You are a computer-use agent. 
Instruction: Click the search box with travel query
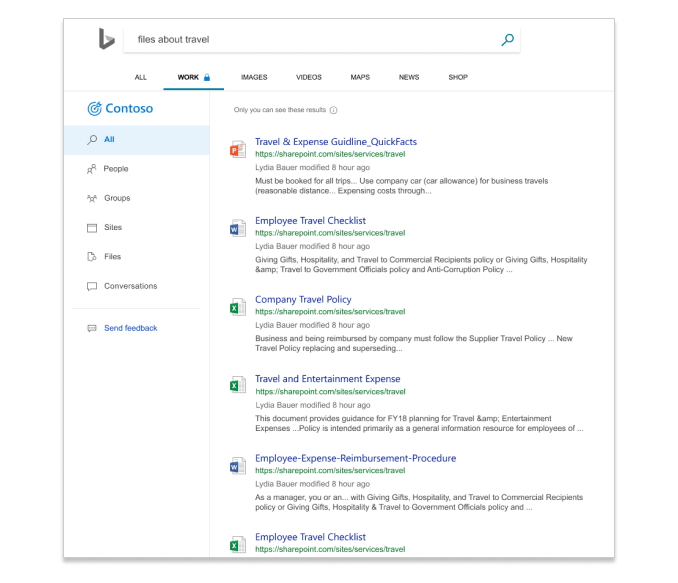(x=310, y=40)
